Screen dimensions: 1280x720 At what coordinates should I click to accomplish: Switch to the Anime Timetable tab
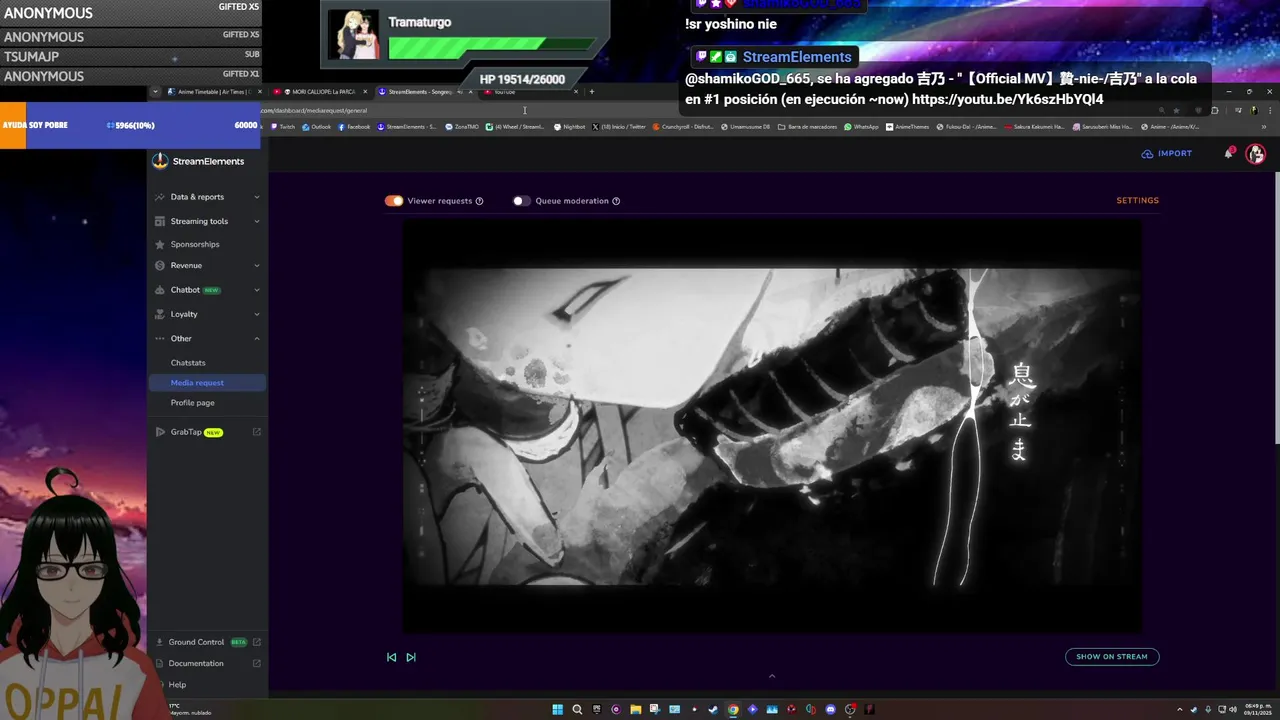coord(213,91)
